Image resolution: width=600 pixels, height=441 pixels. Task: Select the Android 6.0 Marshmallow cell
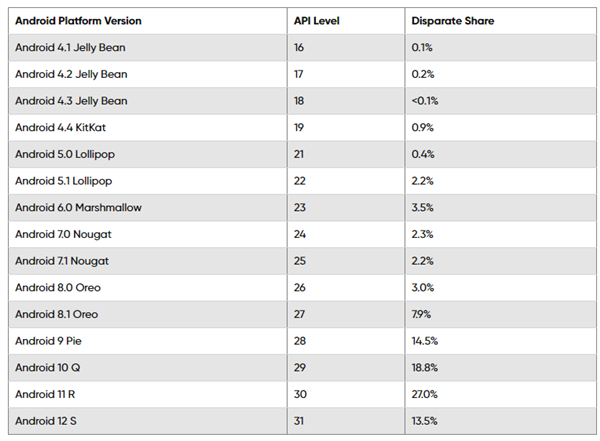[x=148, y=207]
